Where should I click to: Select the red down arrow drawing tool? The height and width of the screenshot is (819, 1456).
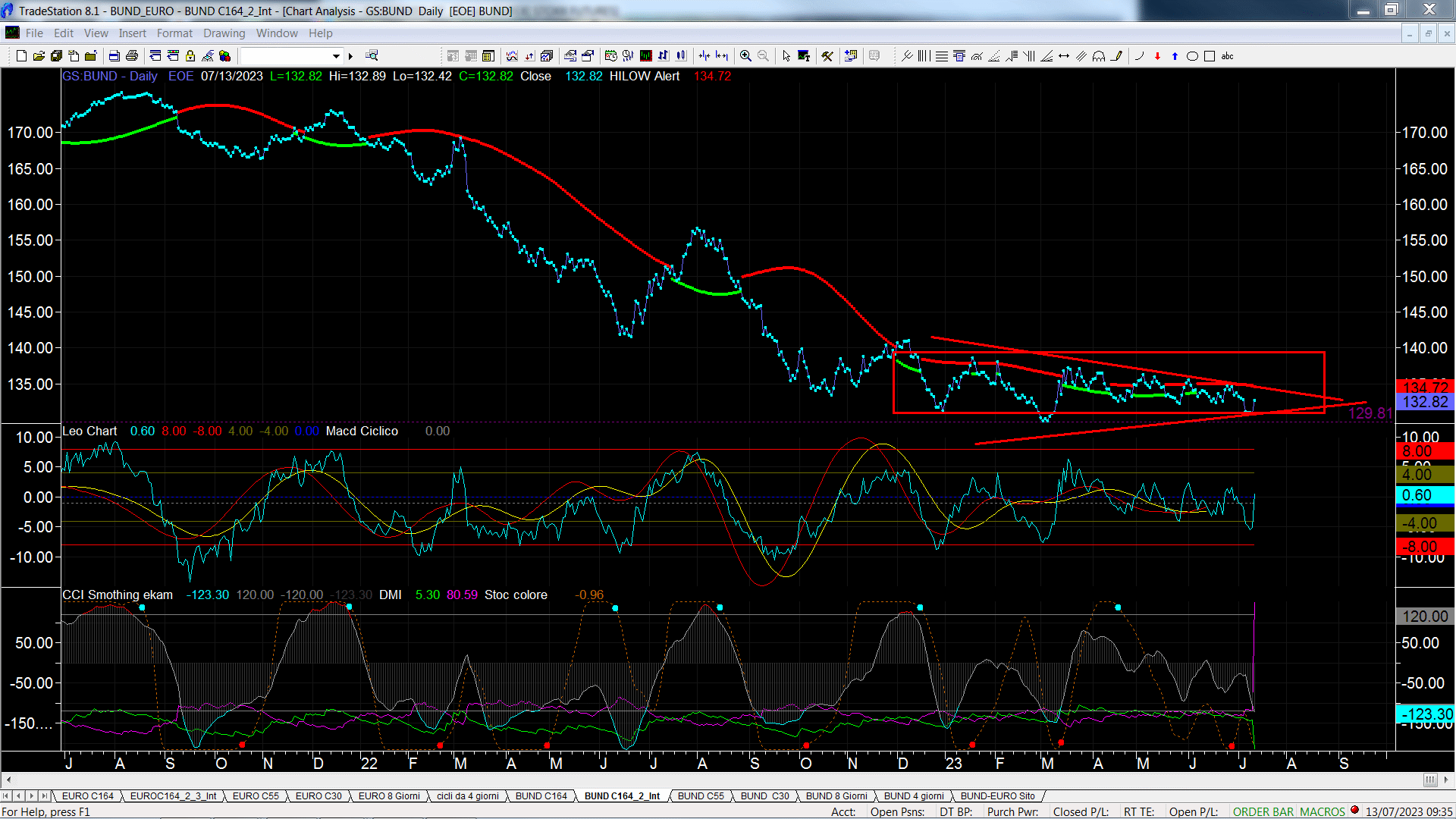[x=1157, y=56]
